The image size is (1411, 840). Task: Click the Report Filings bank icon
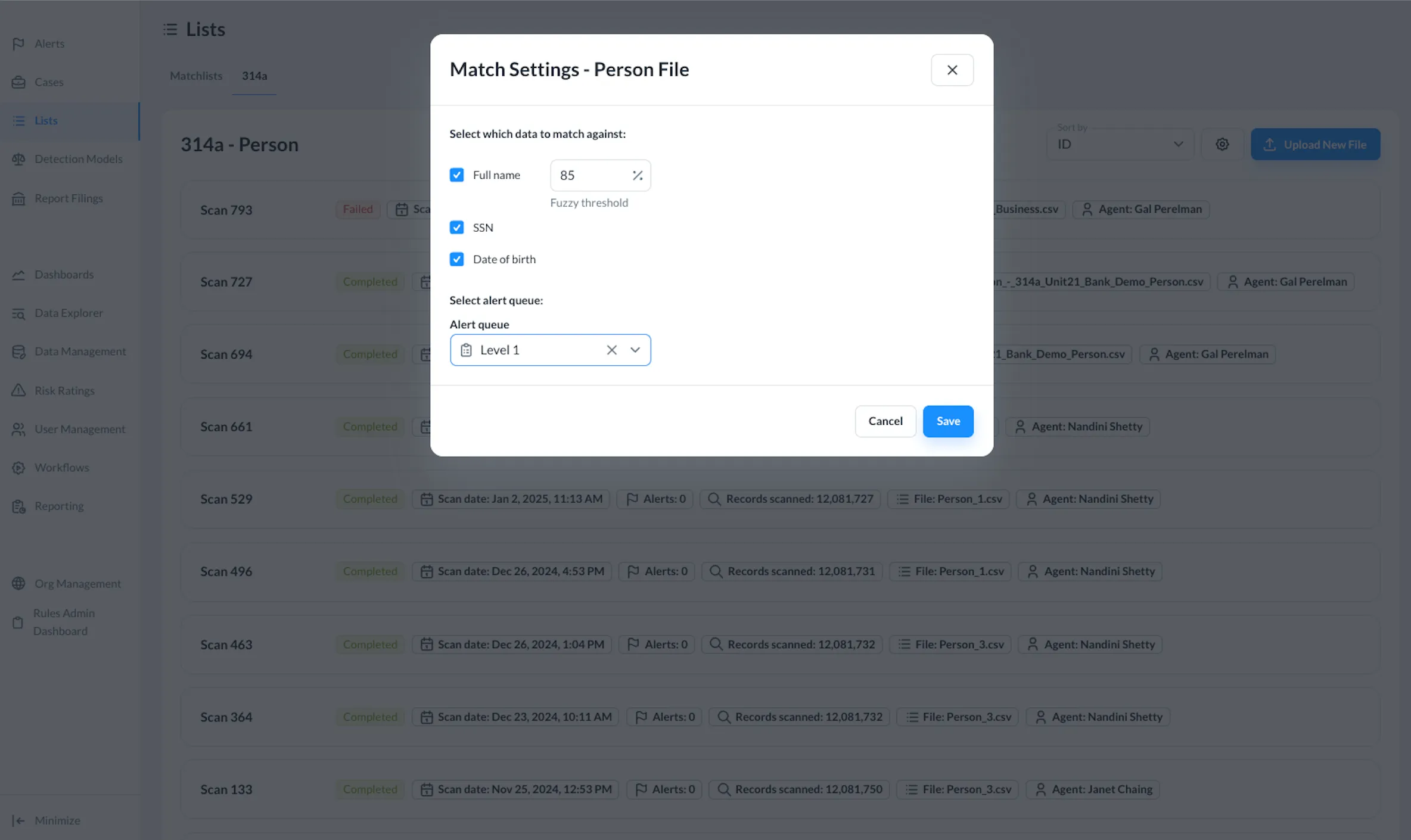click(18, 198)
